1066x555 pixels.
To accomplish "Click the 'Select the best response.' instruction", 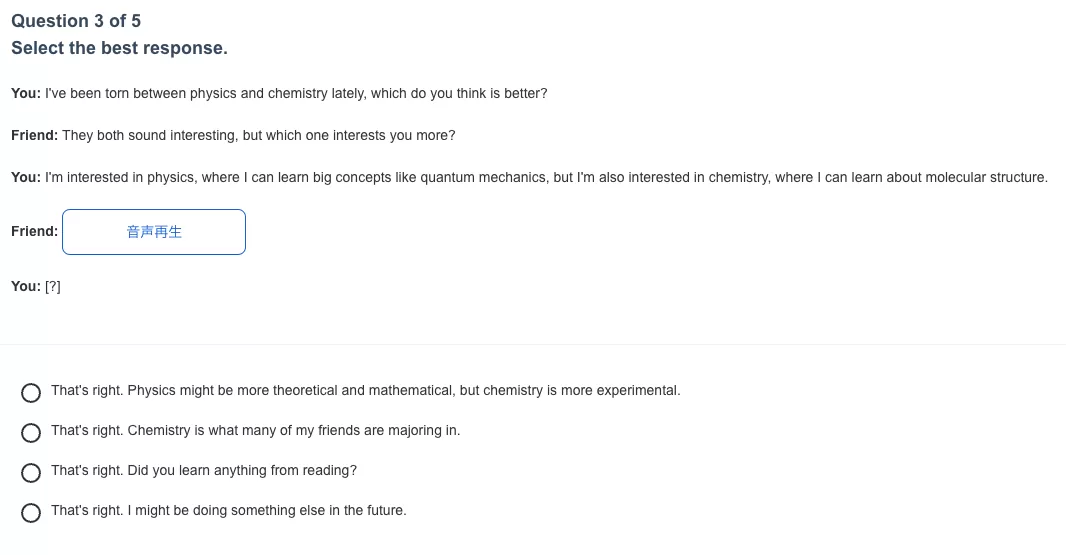I will coord(120,48).
